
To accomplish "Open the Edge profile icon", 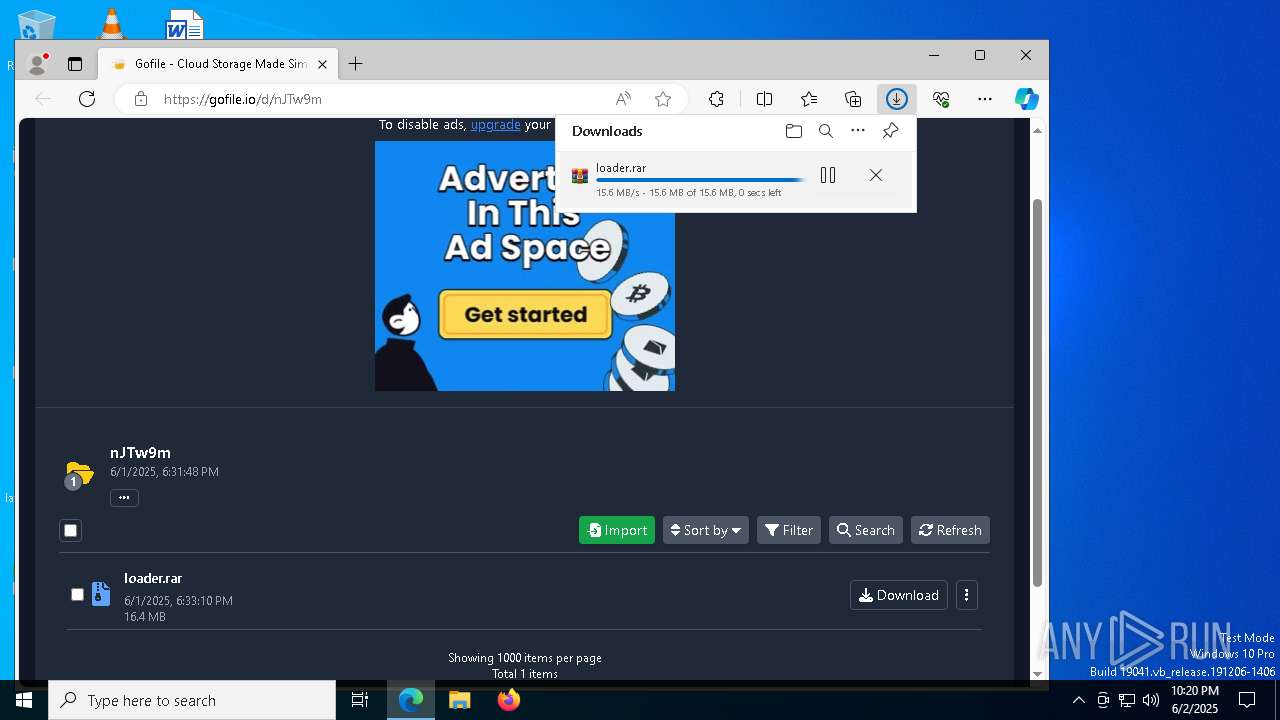I will [x=38, y=64].
